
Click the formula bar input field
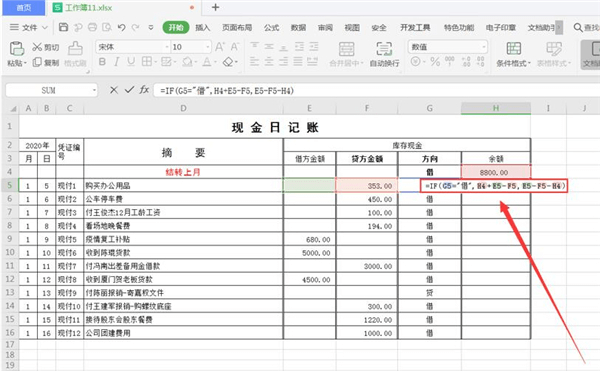[x=376, y=90]
